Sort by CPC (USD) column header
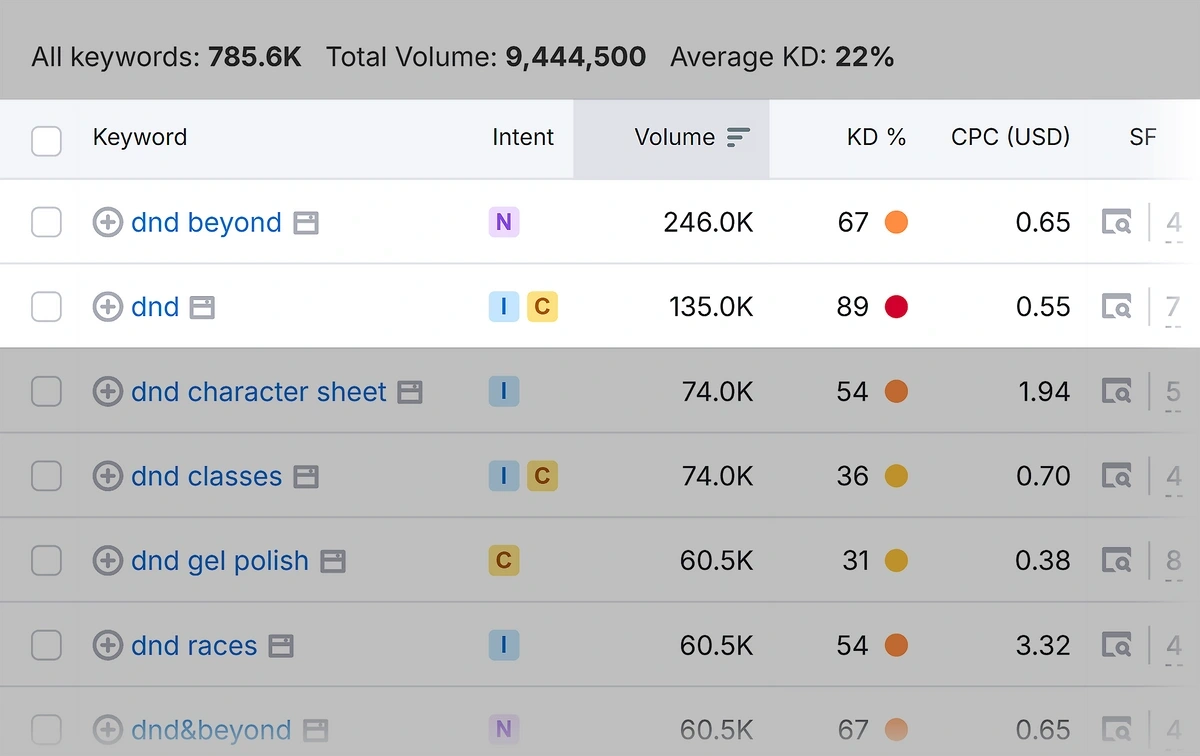The height and width of the screenshot is (756, 1200). (x=1010, y=137)
